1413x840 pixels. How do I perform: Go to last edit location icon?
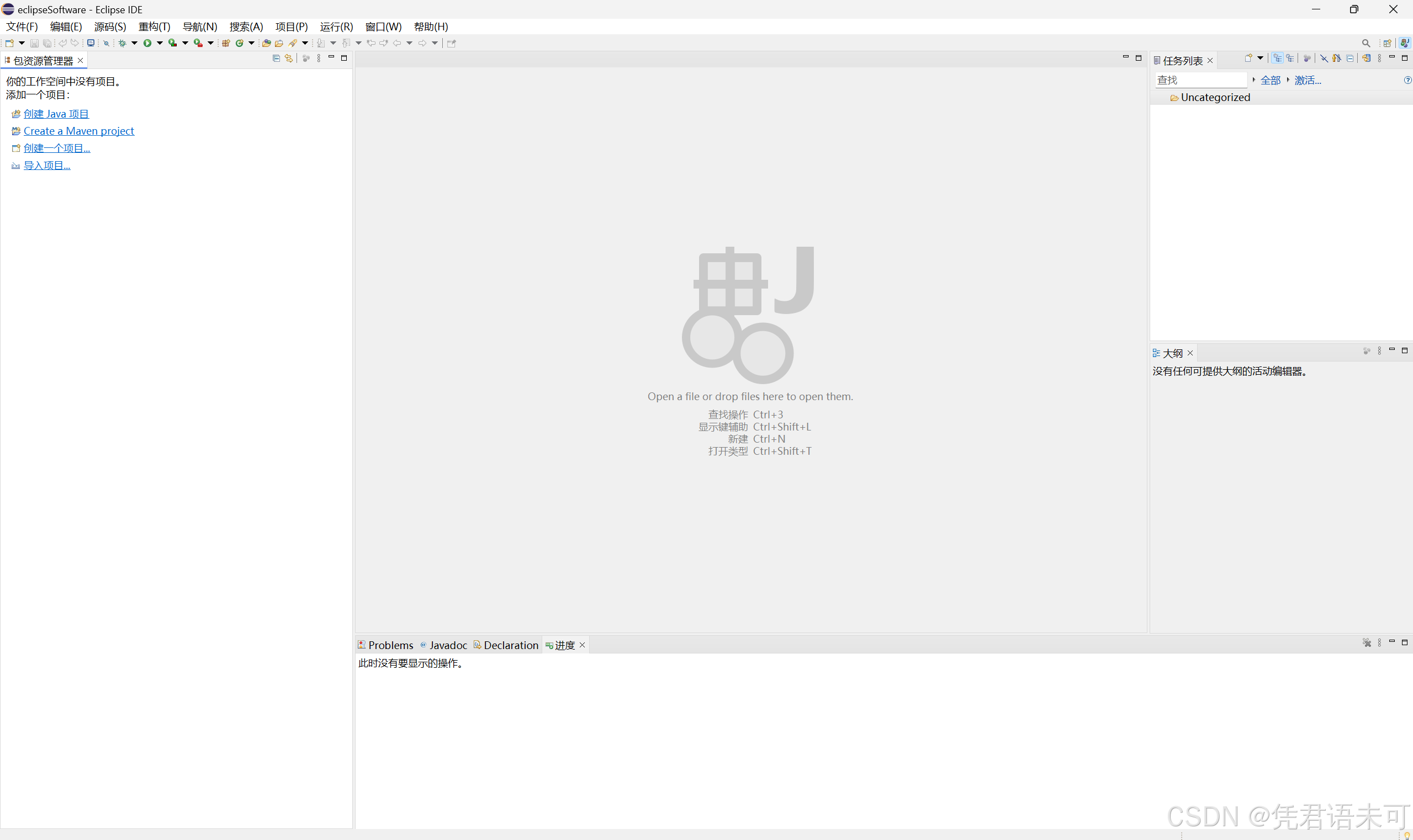coord(371,43)
